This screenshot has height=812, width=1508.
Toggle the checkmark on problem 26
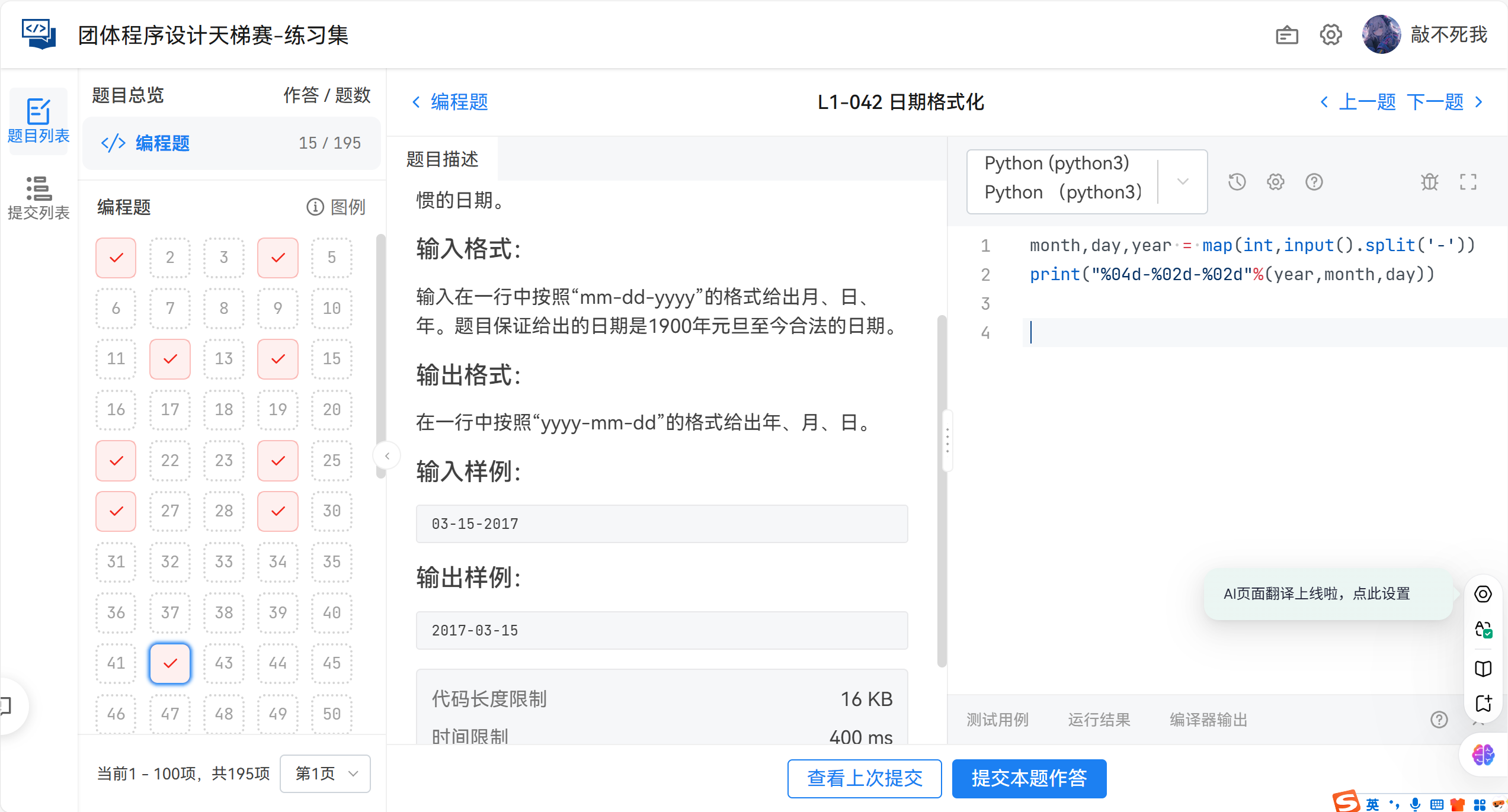click(x=116, y=511)
